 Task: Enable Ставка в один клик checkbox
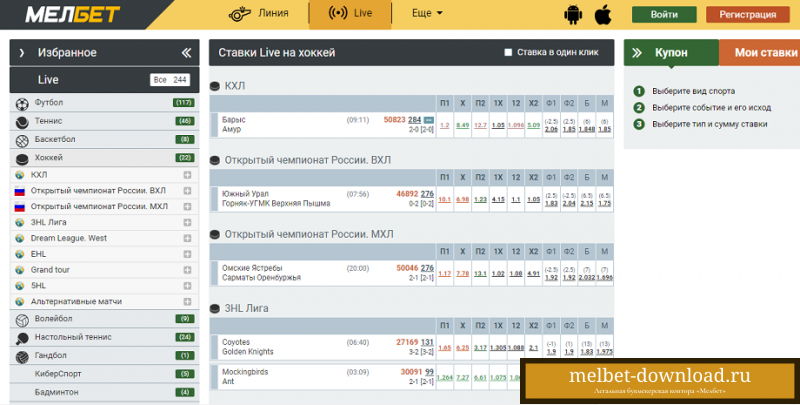(x=508, y=53)
